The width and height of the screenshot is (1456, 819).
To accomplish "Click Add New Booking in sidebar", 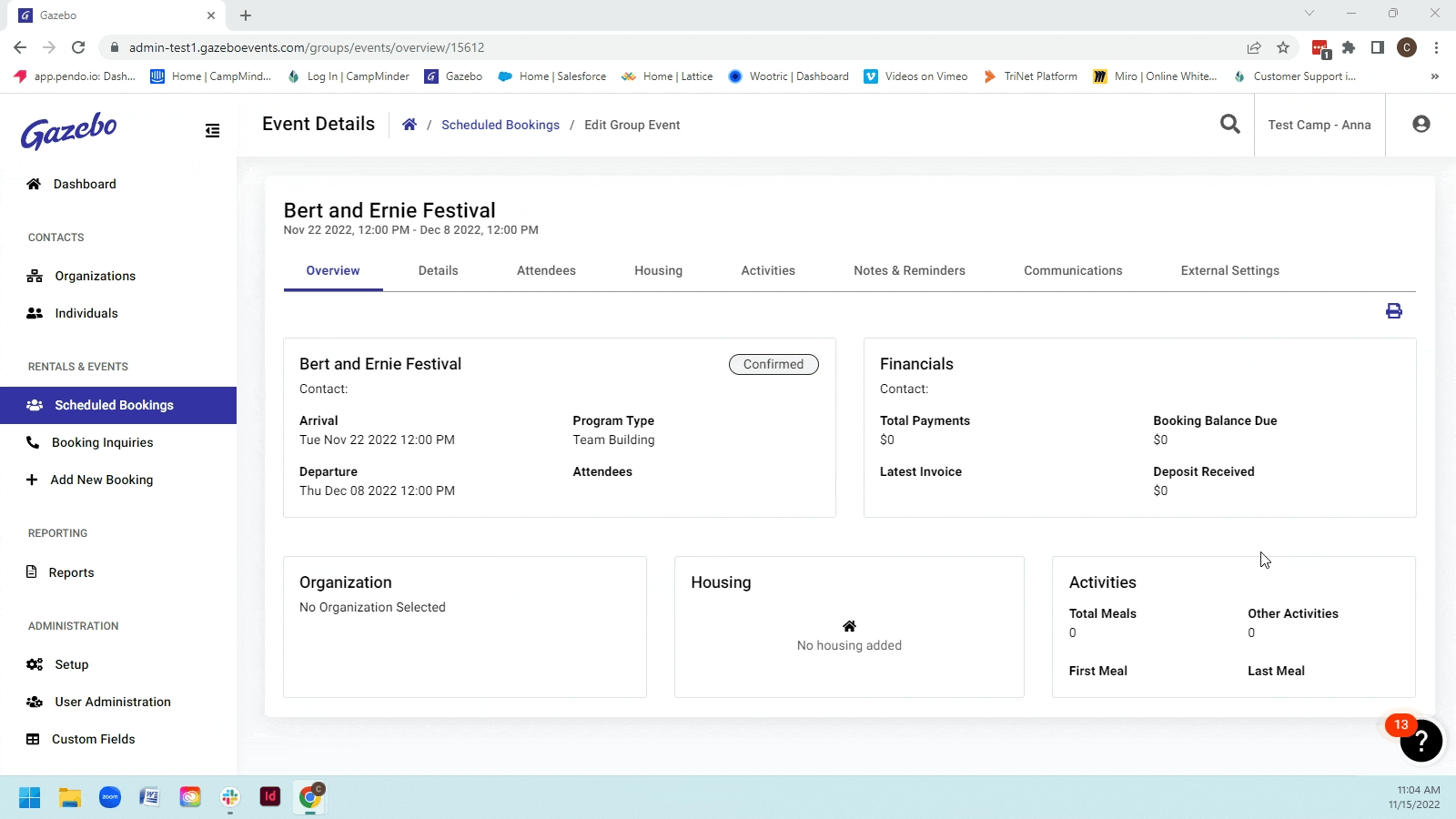I will pyautogui.click(x=101, y=480).
